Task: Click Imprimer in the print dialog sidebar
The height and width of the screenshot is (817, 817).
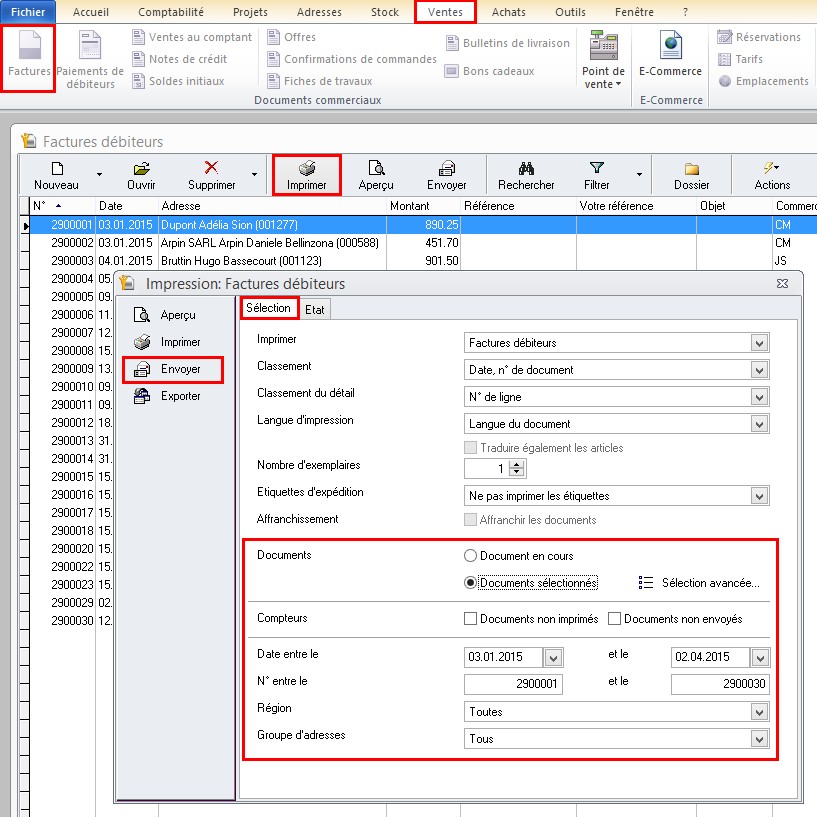Action: [x=167, y=342]
